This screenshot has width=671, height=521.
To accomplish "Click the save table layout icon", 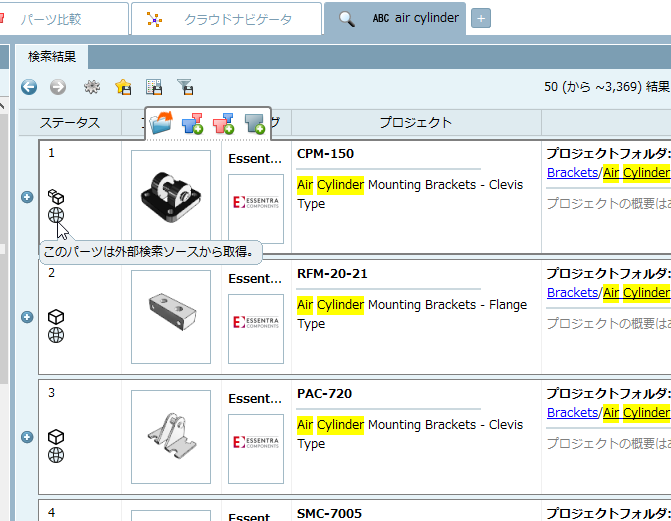I will 154,87.
